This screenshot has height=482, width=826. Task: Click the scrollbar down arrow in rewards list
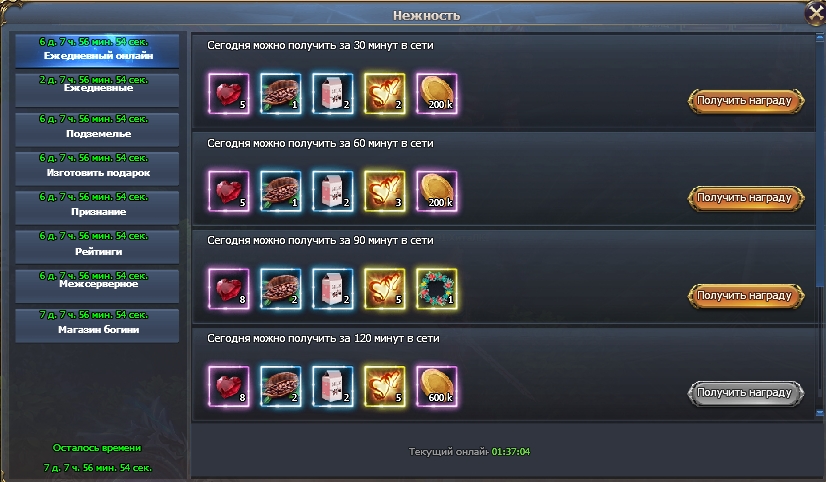coord(820,414)
